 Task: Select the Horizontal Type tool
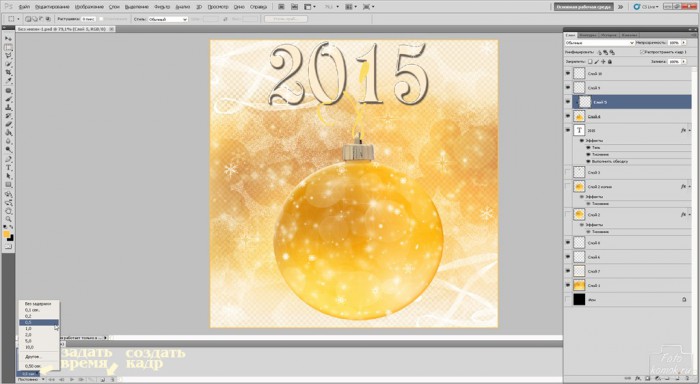coord(8,168)
